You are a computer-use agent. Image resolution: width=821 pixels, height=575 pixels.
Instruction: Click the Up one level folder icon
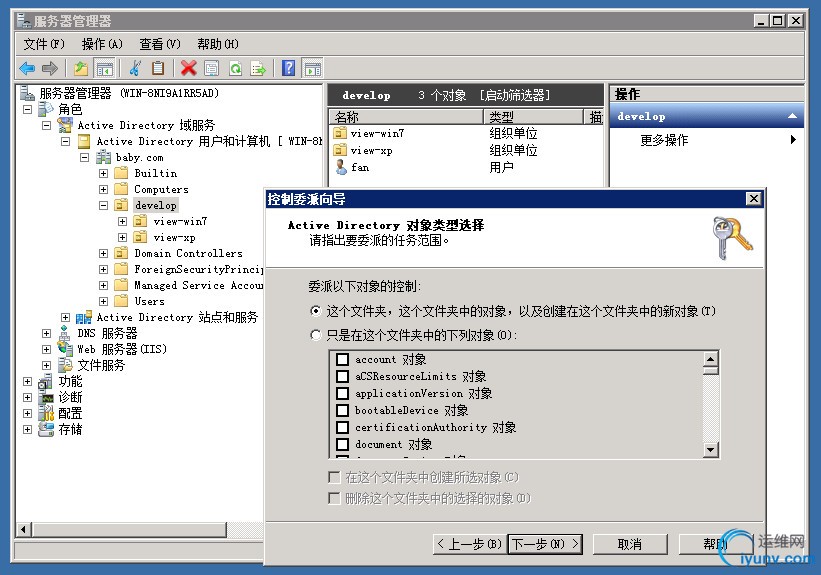[x=81, y=68]
